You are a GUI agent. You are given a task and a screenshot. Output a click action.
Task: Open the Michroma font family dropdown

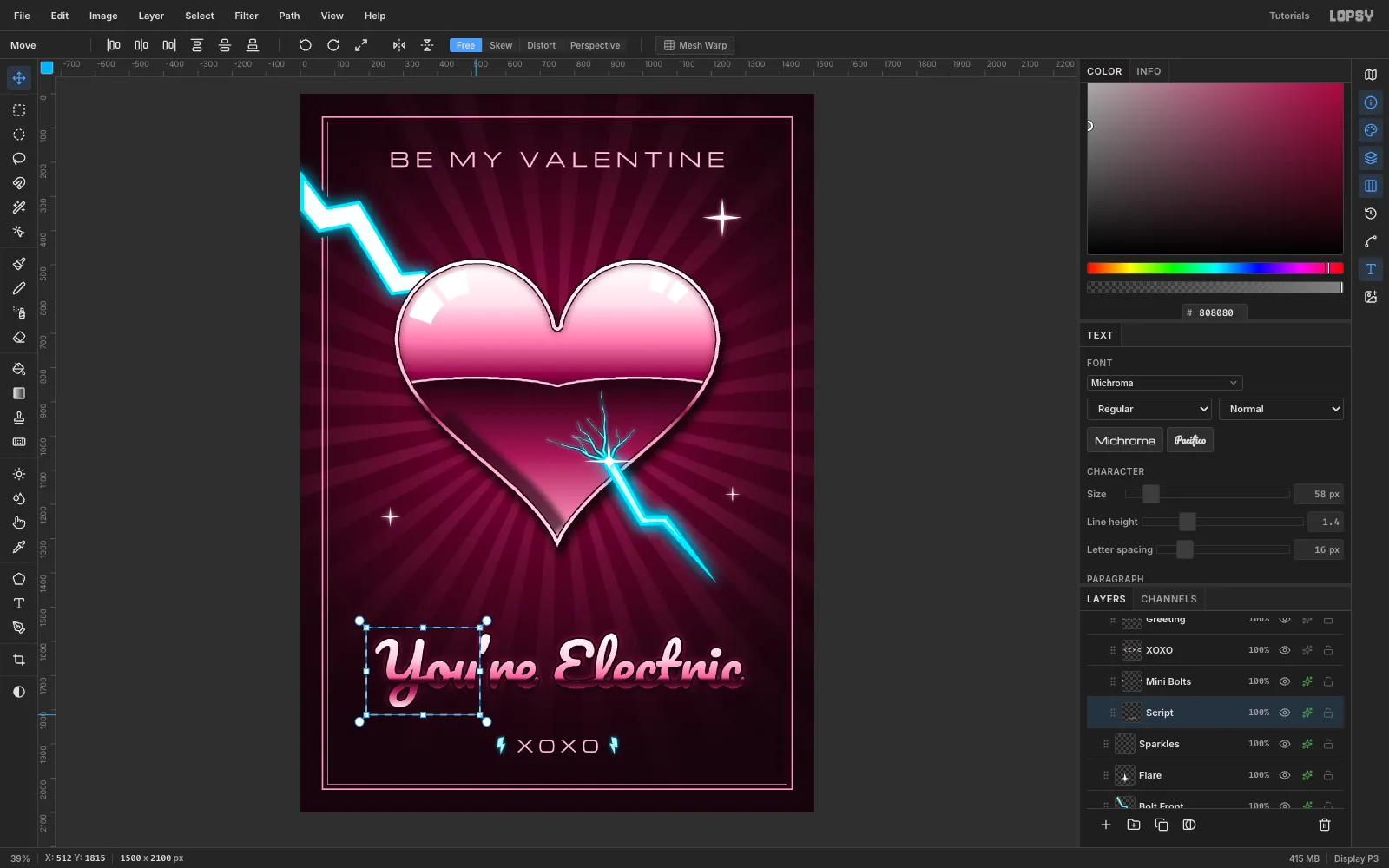[x=1164, y=383]
